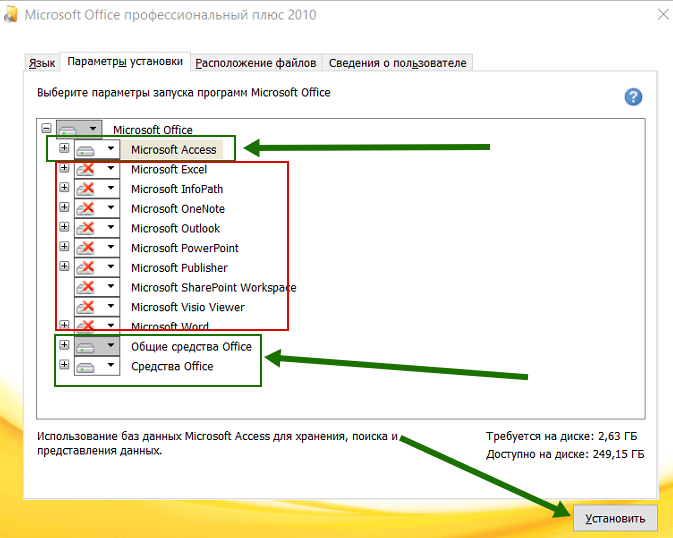Expand the Microsoft PowerPoint node
673x538 pixels.
pos(64,246)
